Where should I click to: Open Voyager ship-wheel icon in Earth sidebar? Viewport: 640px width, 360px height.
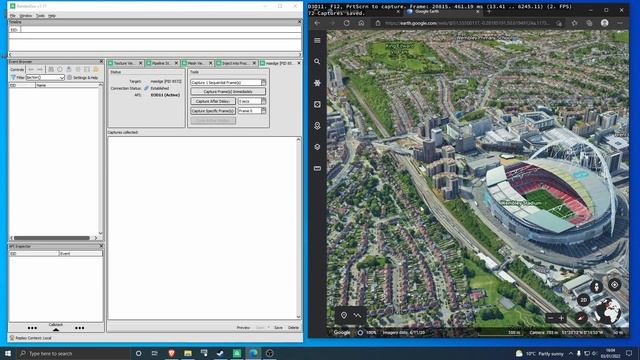click(317, 83)
